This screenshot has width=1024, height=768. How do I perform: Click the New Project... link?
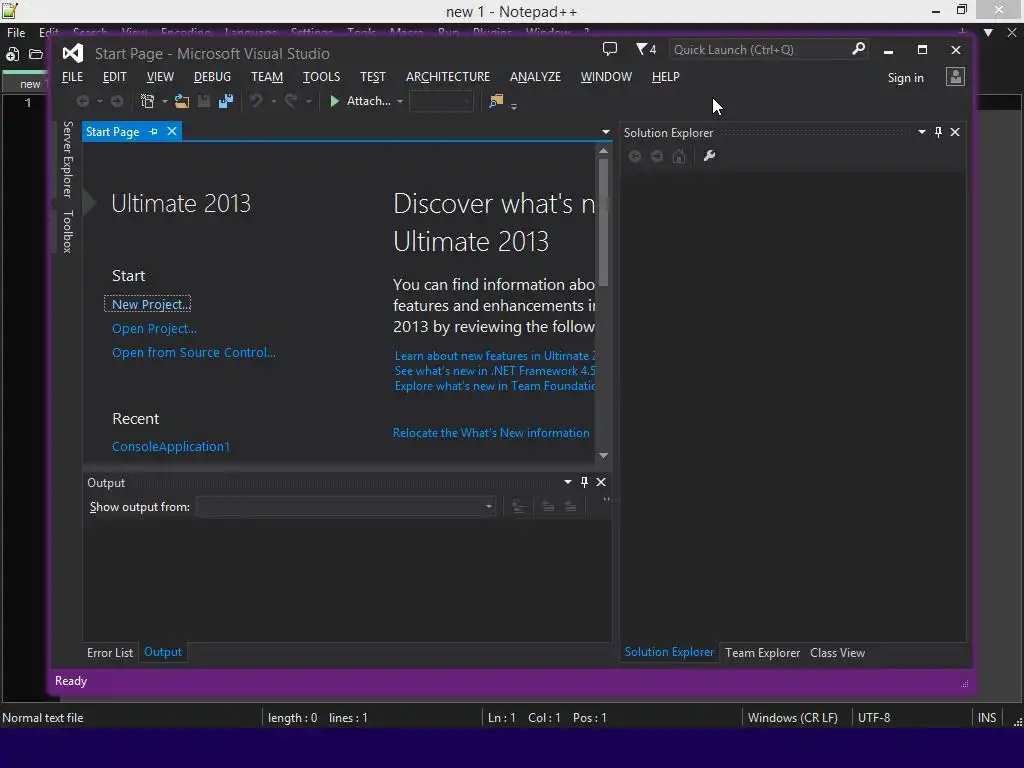point(151,304)
